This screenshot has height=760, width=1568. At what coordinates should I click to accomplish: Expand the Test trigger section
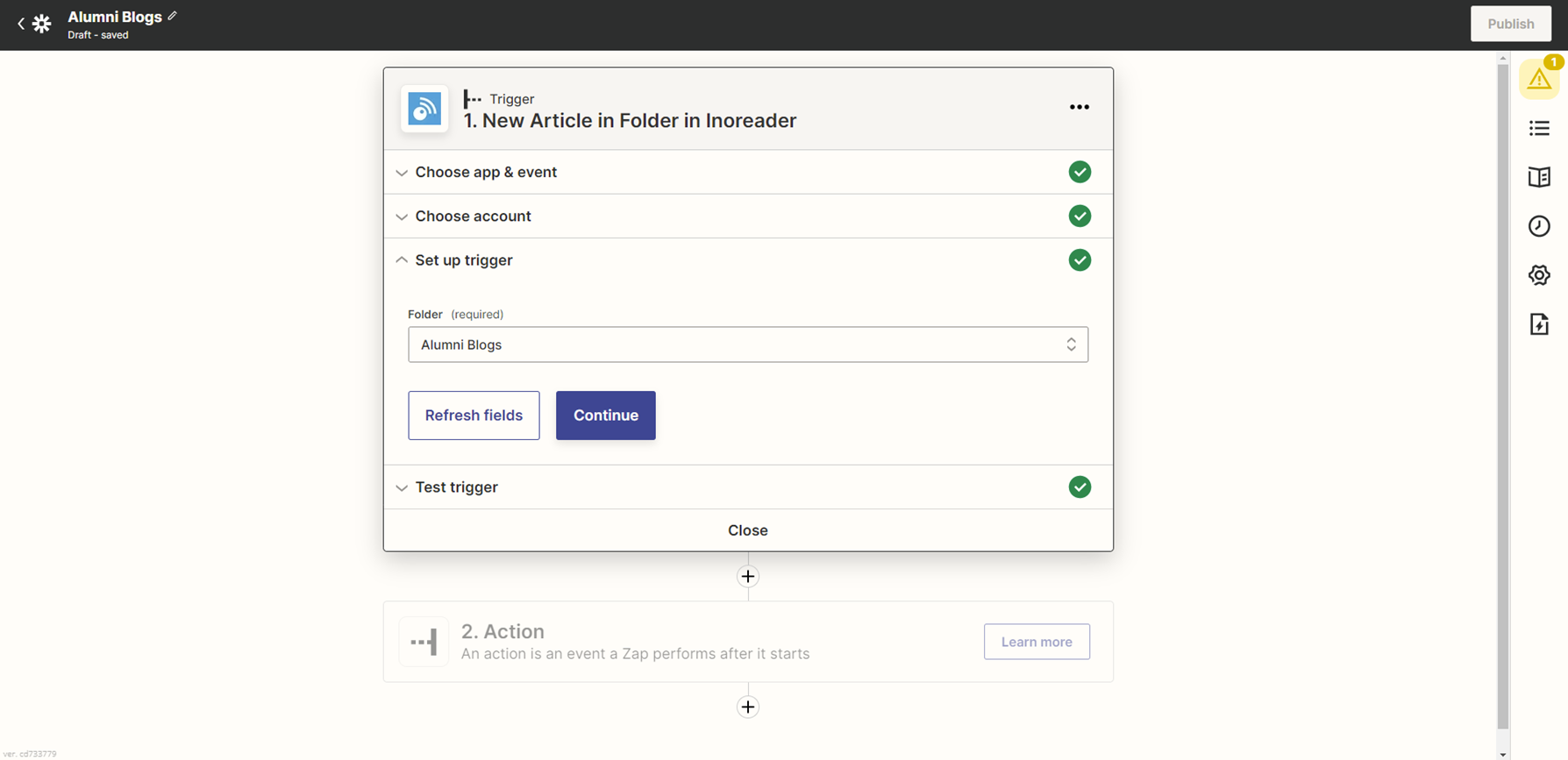tap(748, 487)
